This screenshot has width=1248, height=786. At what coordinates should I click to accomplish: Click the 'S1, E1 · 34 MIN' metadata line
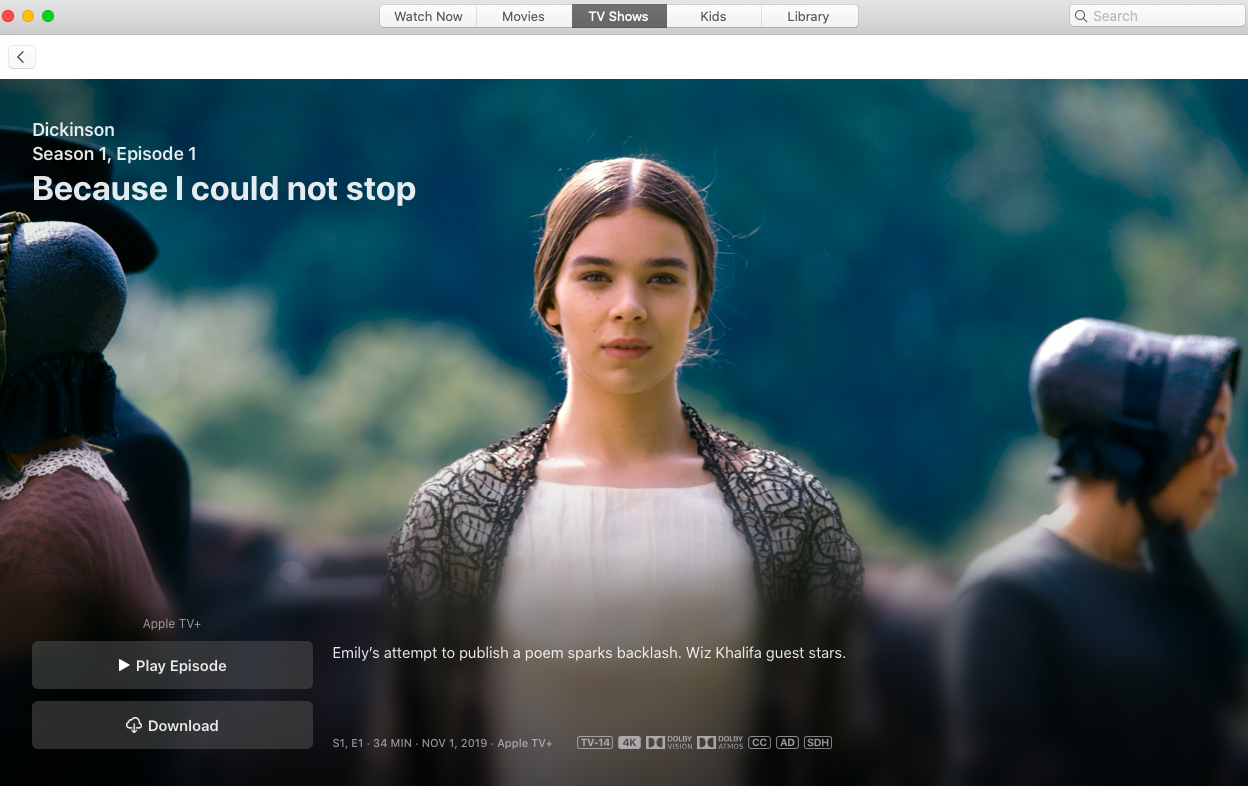click(x=442, y=743)
